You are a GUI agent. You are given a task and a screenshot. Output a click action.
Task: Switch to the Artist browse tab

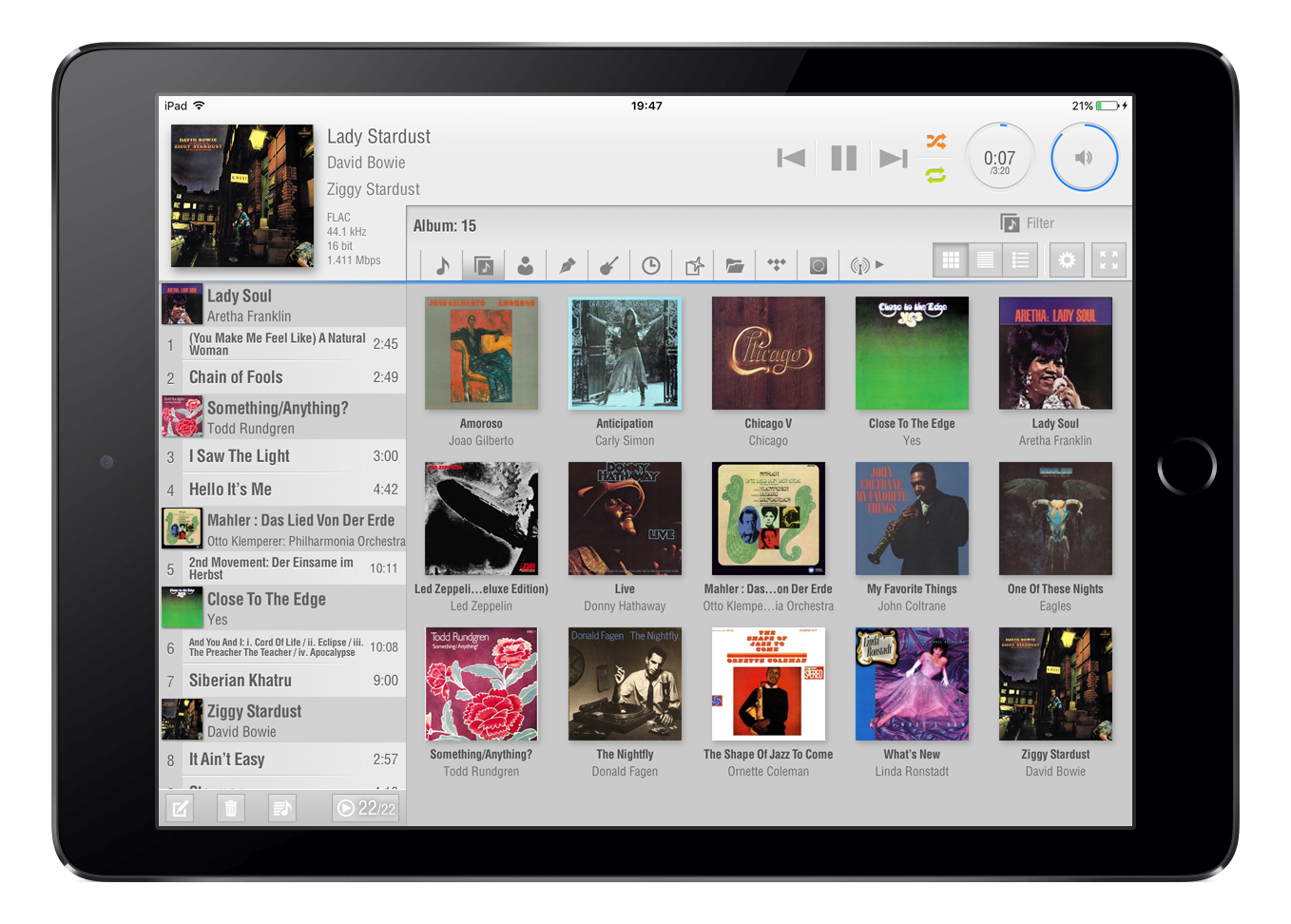point(525,265)
